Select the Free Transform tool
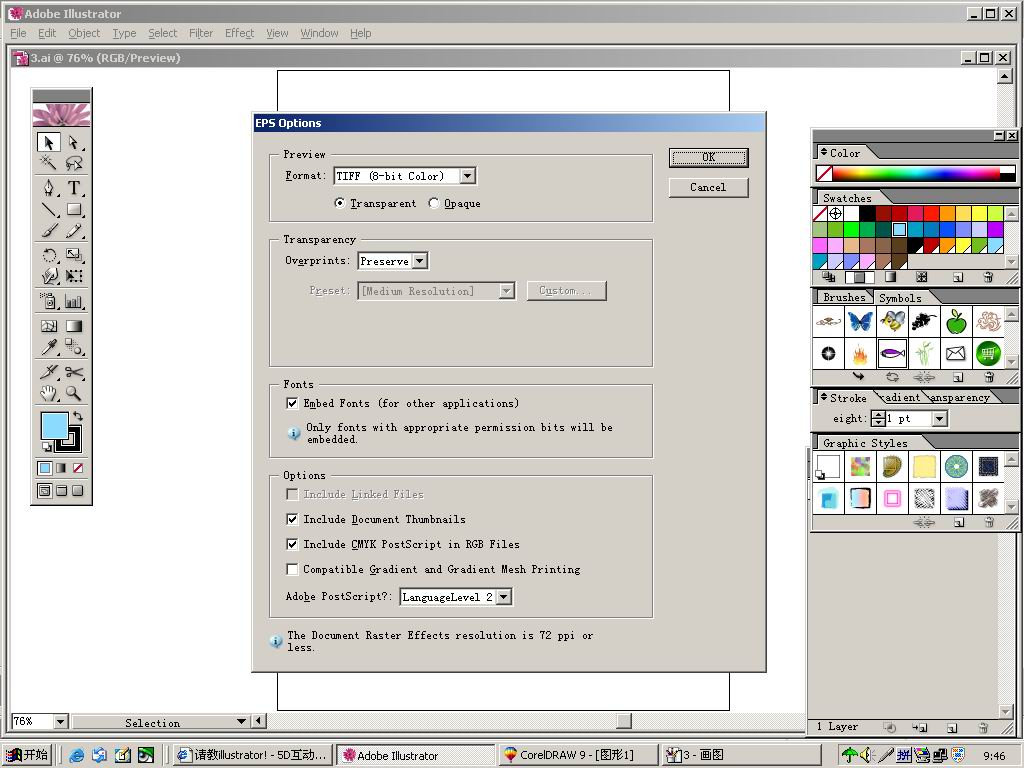Screen dimensions: 1024x768 (x=74, y=276)
